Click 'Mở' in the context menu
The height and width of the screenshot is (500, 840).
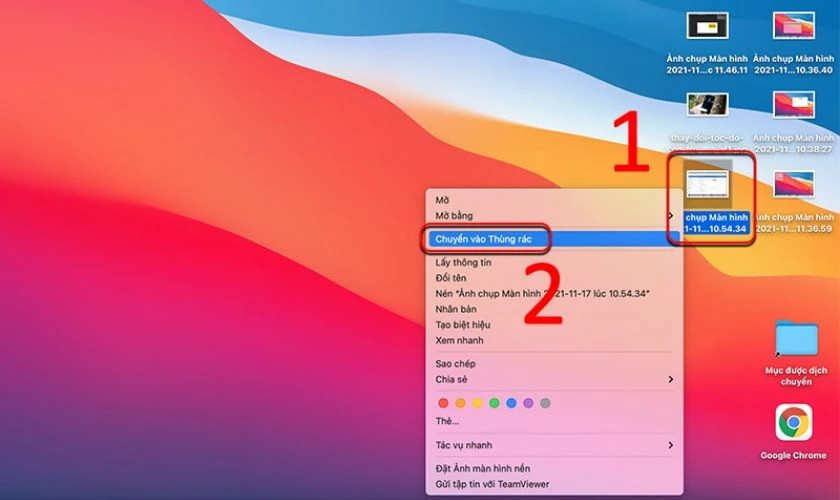point(443,200)
